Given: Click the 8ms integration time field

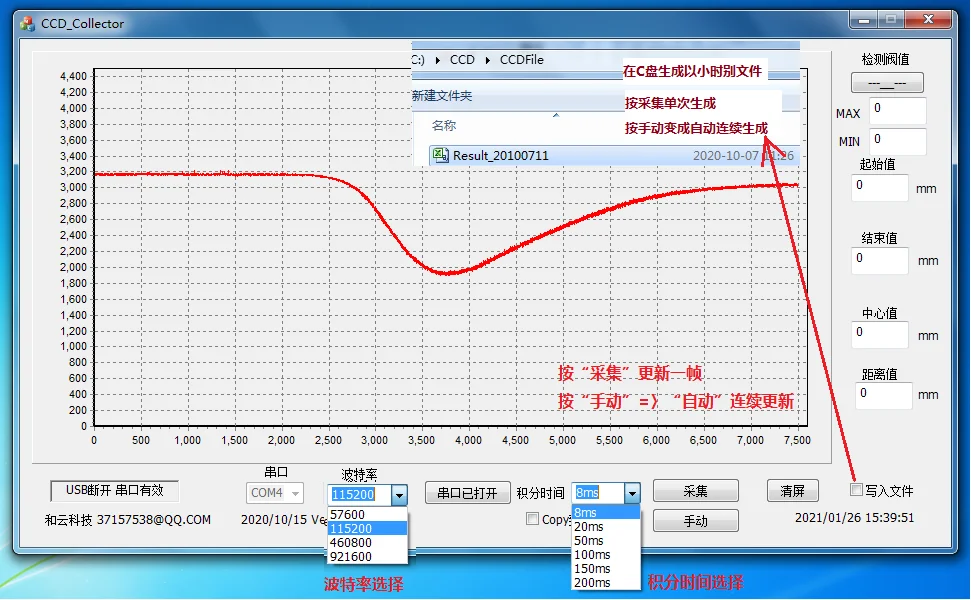Looking at the screenshot, I should 598,493.
